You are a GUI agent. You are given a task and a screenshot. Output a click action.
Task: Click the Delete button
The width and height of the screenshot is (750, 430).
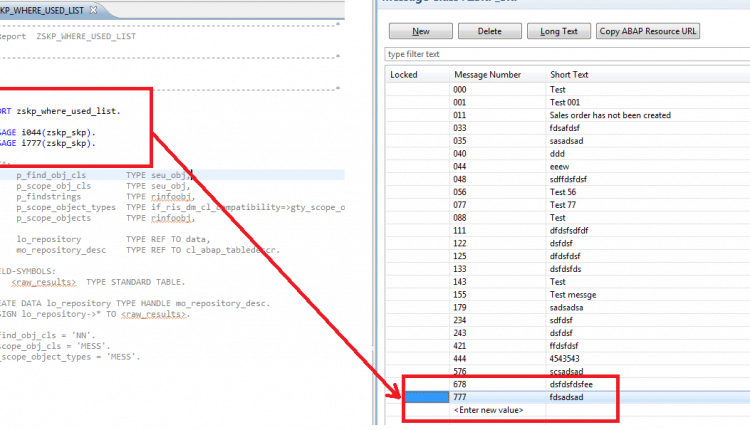489,31
